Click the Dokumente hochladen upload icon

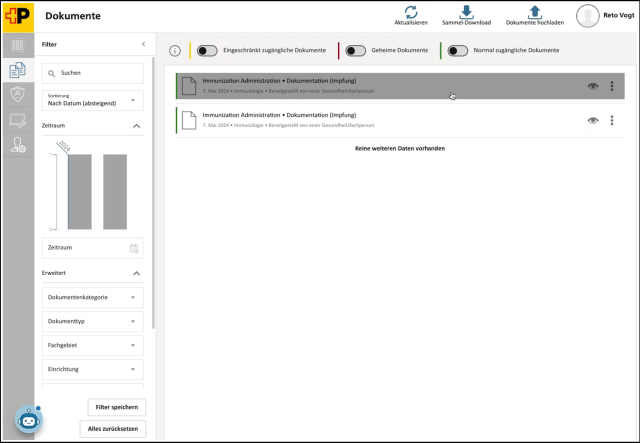(535, 12)
